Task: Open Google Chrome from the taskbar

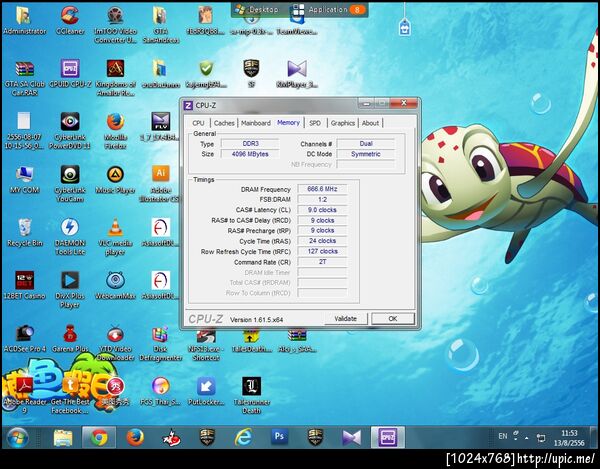Action: (99, 437)
